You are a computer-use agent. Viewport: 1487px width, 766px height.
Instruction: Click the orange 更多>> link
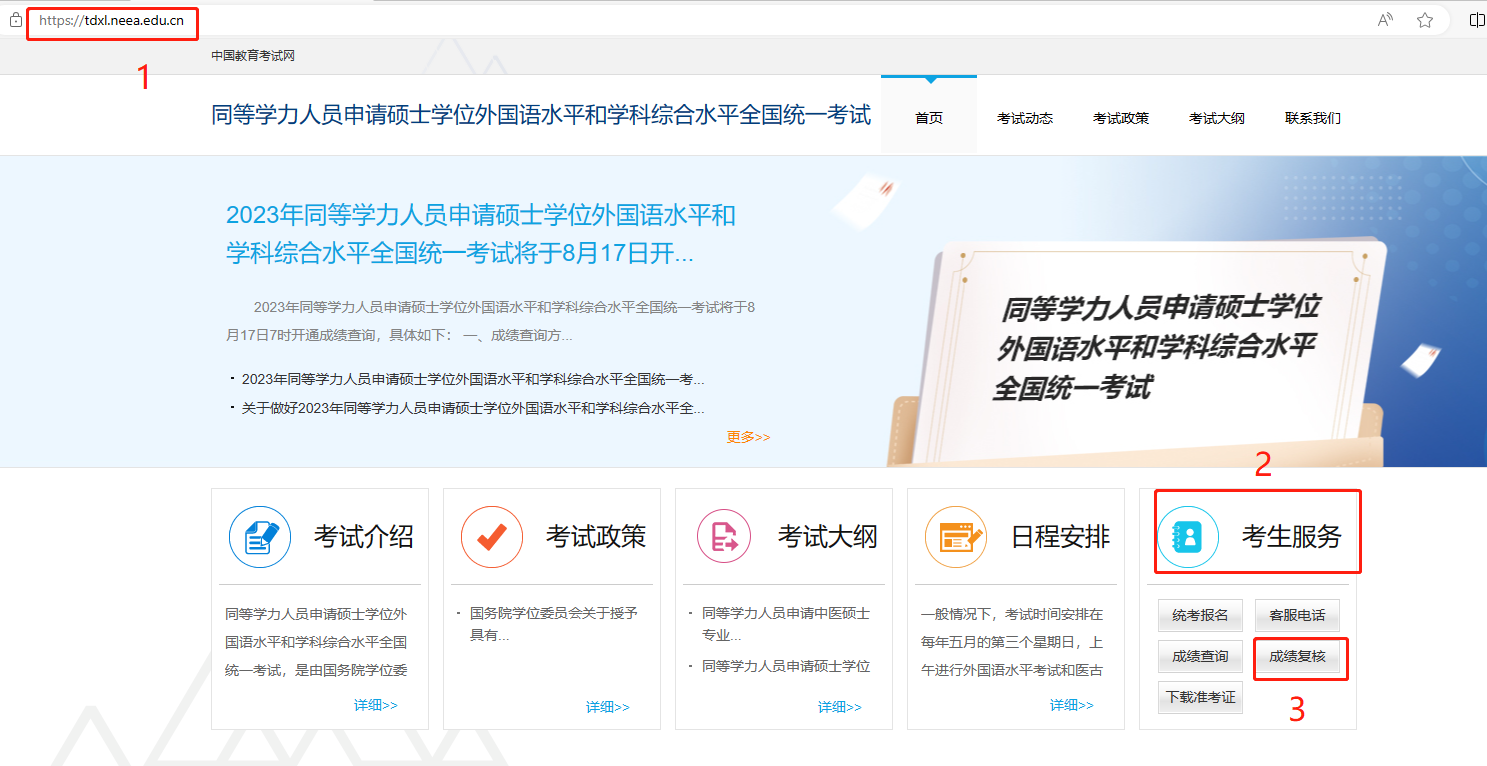click(749, 437)
